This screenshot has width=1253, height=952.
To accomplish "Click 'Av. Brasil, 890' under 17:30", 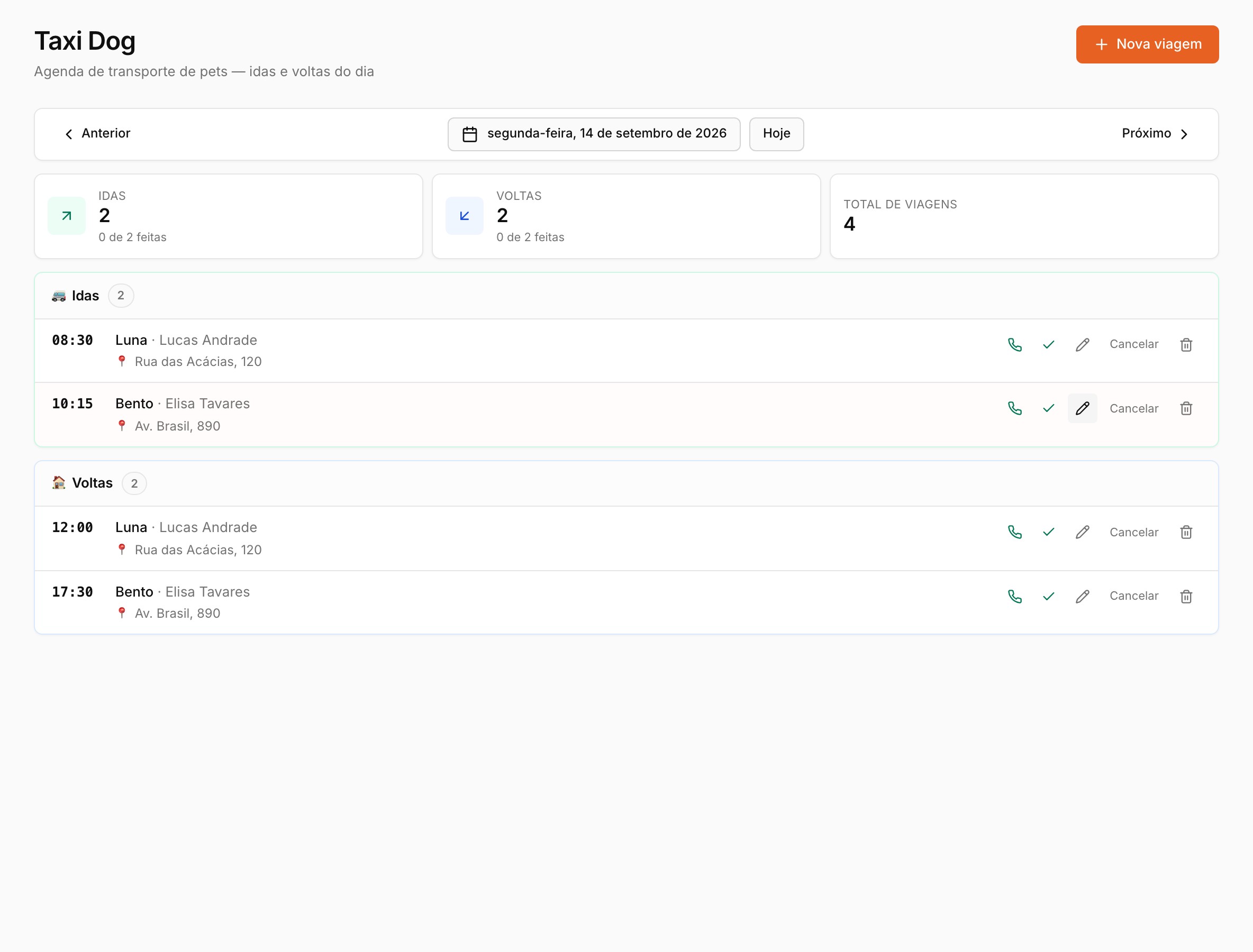I will point(177,613).
